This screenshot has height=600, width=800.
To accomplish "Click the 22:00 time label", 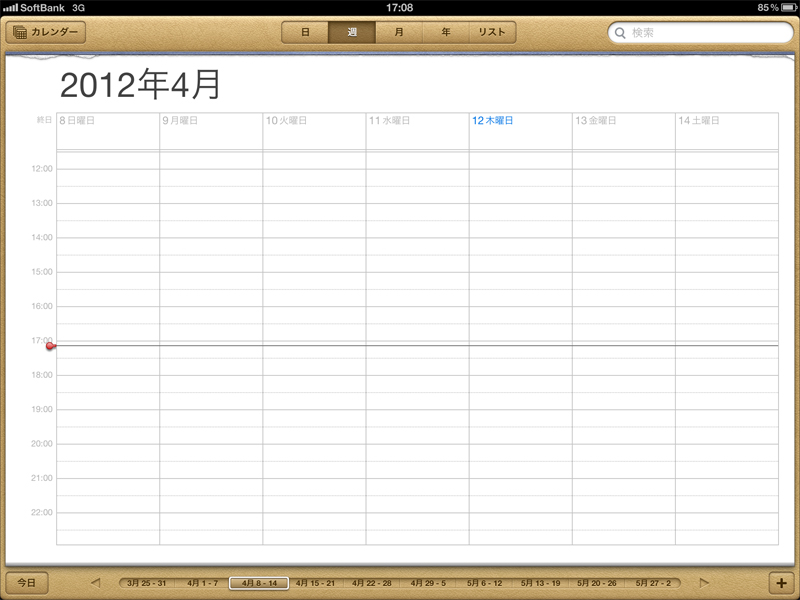I will tap(42, 512).
